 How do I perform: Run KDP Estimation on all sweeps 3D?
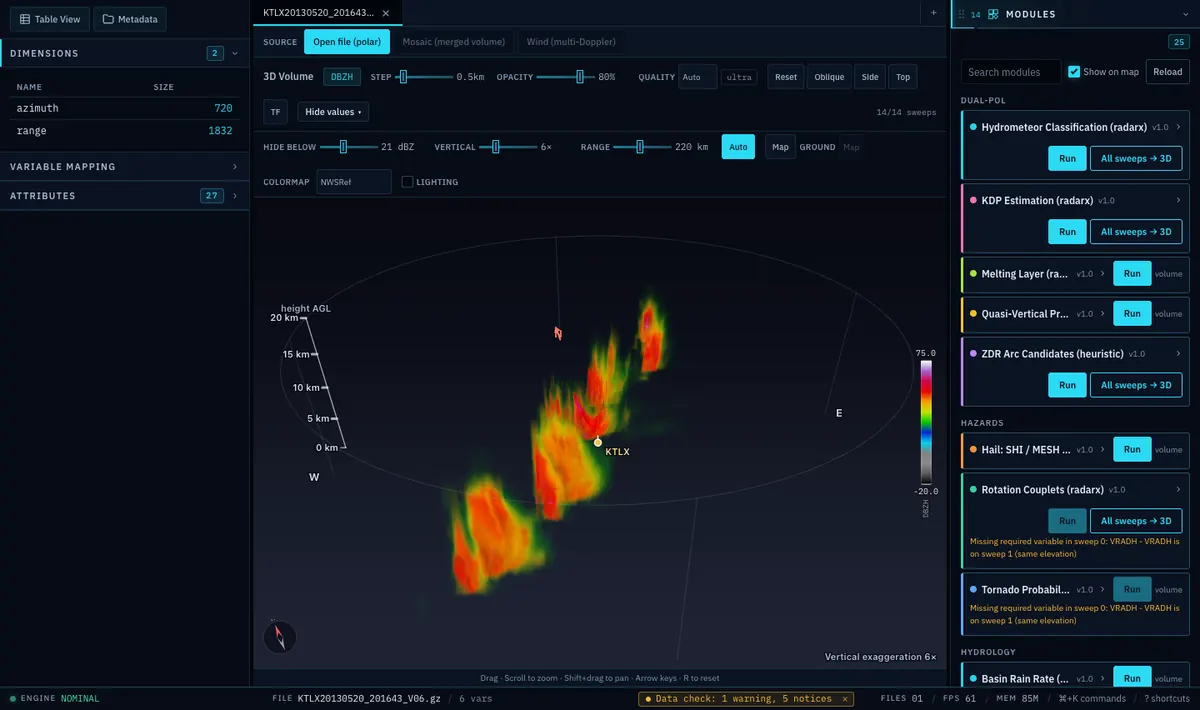click(x=1136, y=231)
